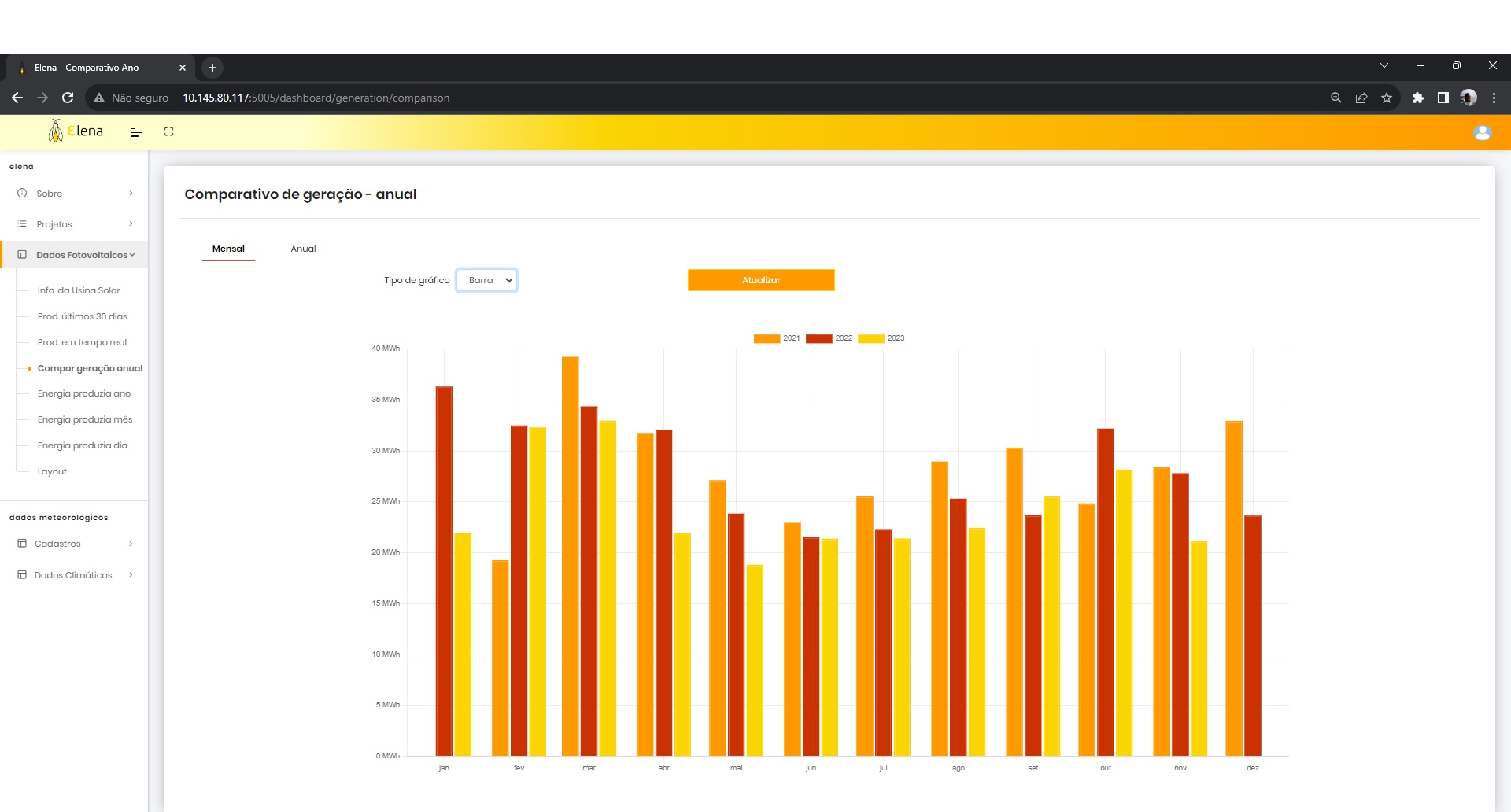Open Prod. em tempo real
Viewport: 1511px width, 812px height.
pos(82,342)
